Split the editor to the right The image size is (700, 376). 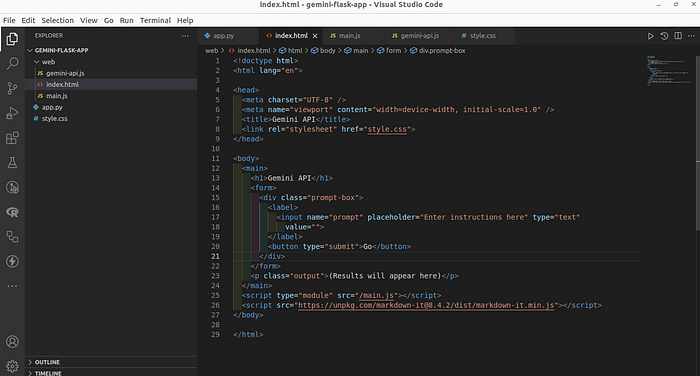coord(678,36)
